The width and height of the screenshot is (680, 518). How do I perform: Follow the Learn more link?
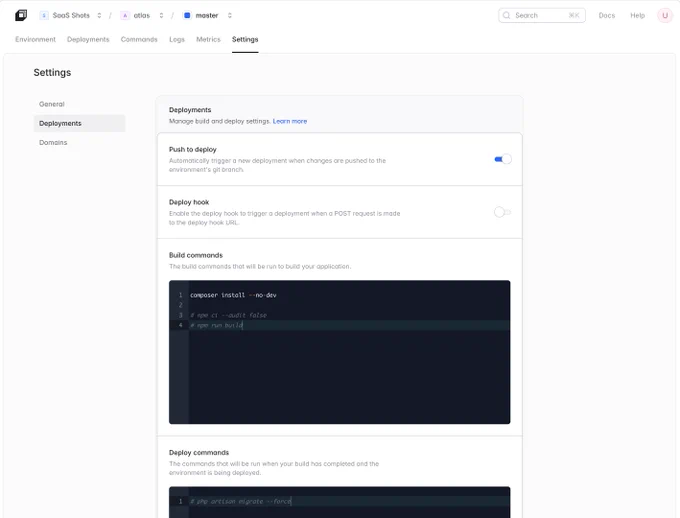tap(290, 121)
